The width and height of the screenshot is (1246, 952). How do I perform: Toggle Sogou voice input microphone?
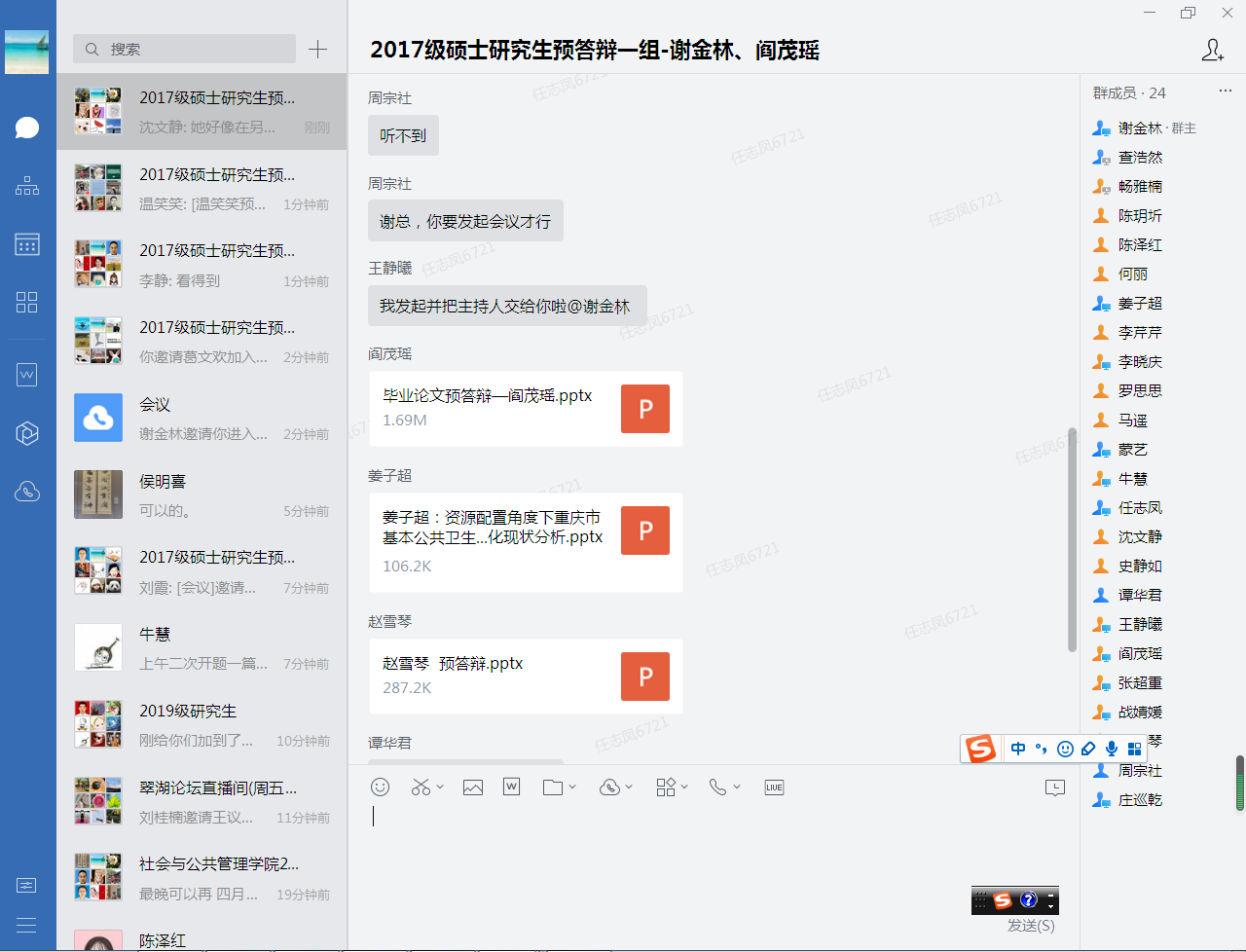pyautogui.click(x=1111, y=749)
